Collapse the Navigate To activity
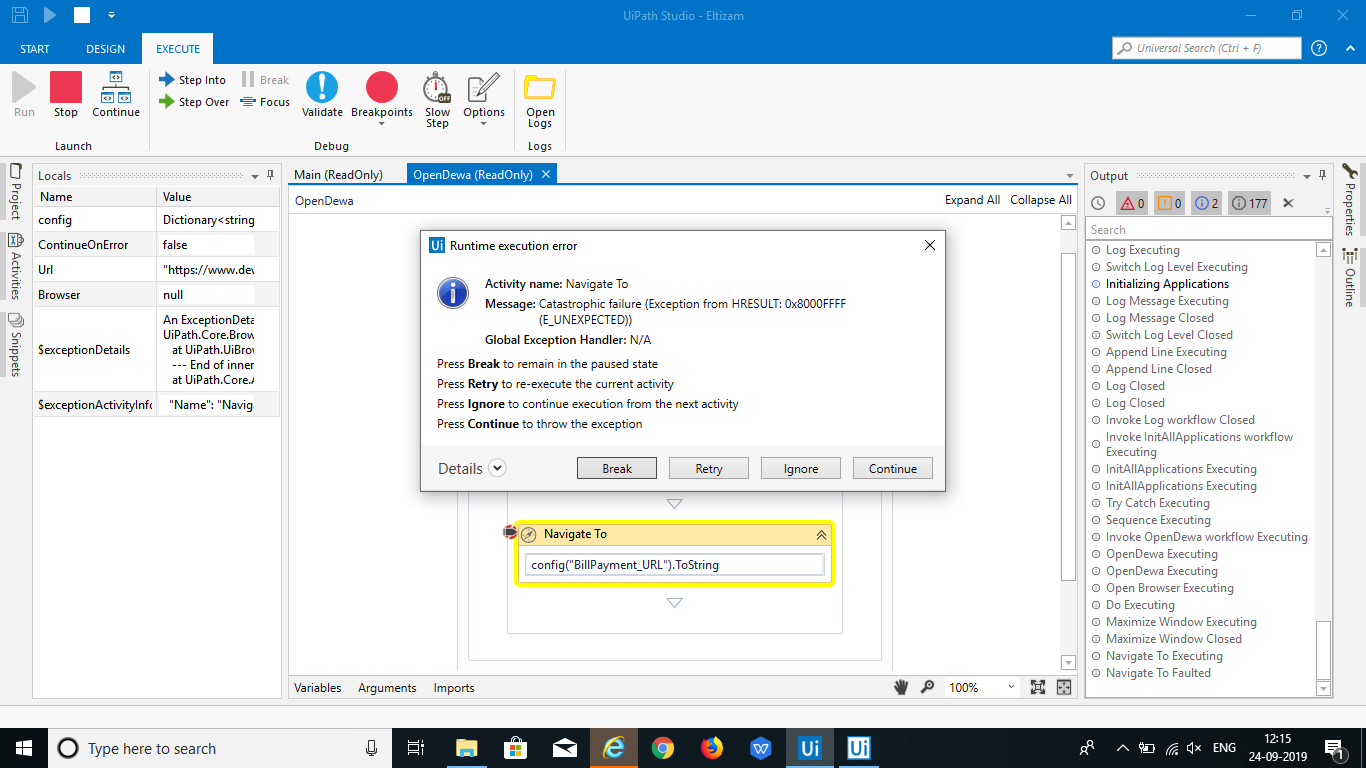The height and width of the screenshot is (768, 1366). click(x=821, y=535)
